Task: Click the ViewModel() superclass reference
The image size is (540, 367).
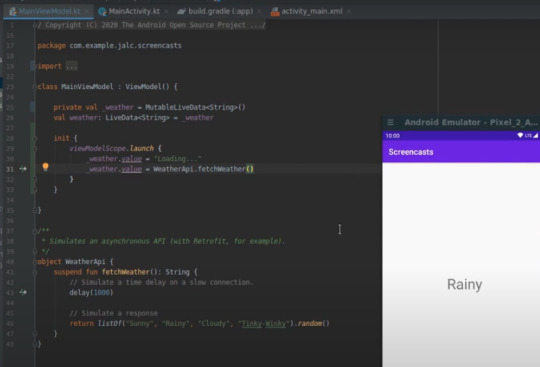Action: click(x=147, y=86)
